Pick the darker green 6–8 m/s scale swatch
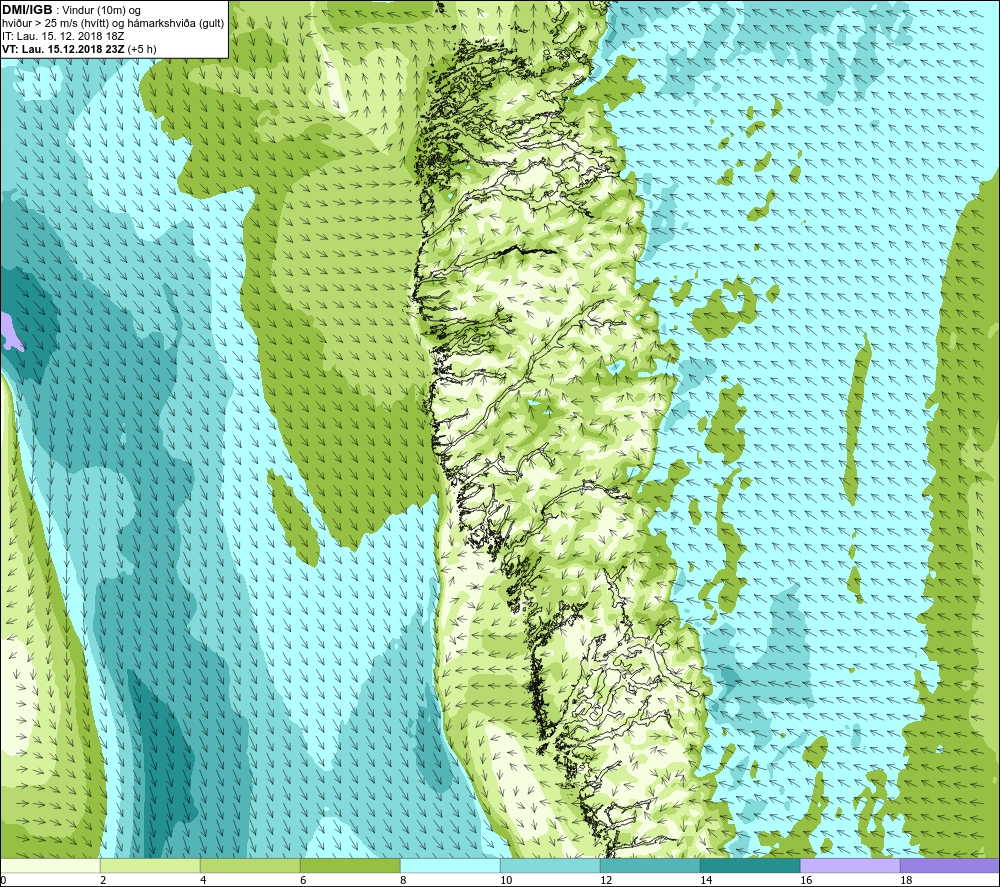This screenshot has height=887, width=1000. coord(350,865)
